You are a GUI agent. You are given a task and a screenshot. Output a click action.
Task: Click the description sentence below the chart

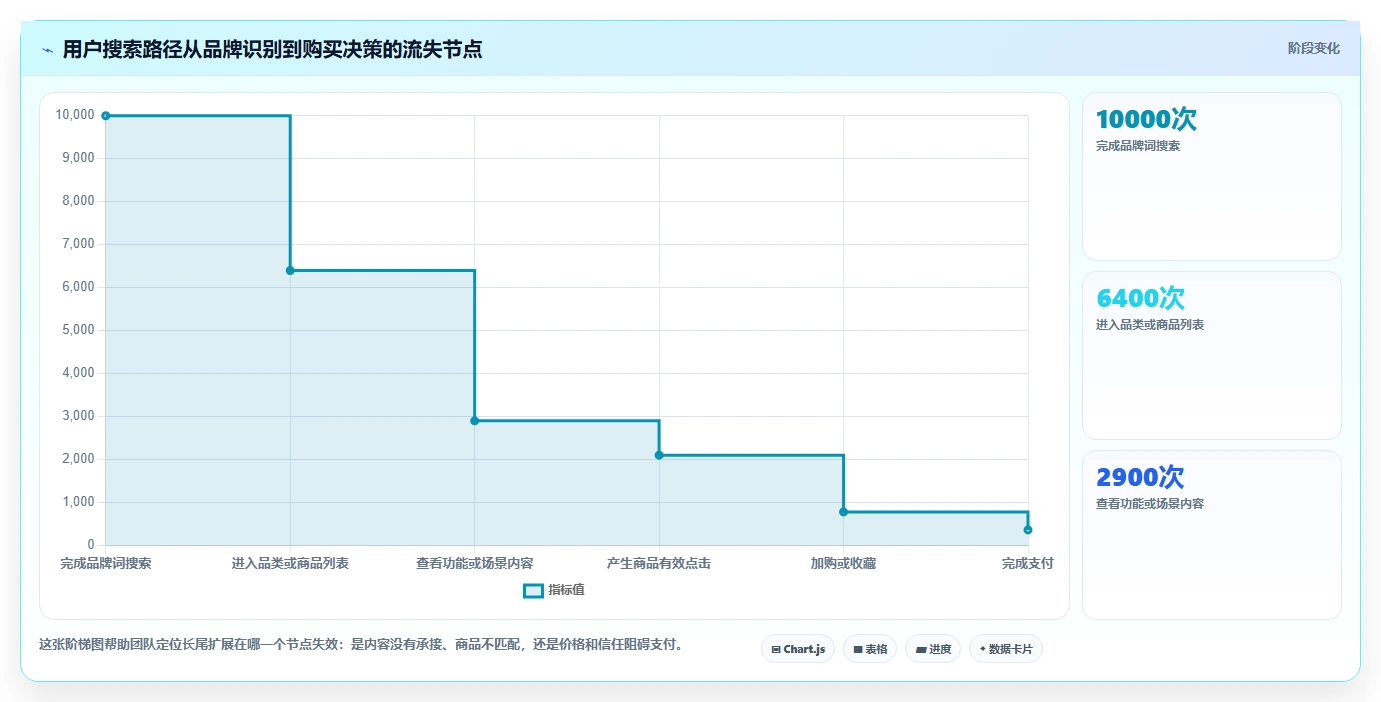(364, 645)
